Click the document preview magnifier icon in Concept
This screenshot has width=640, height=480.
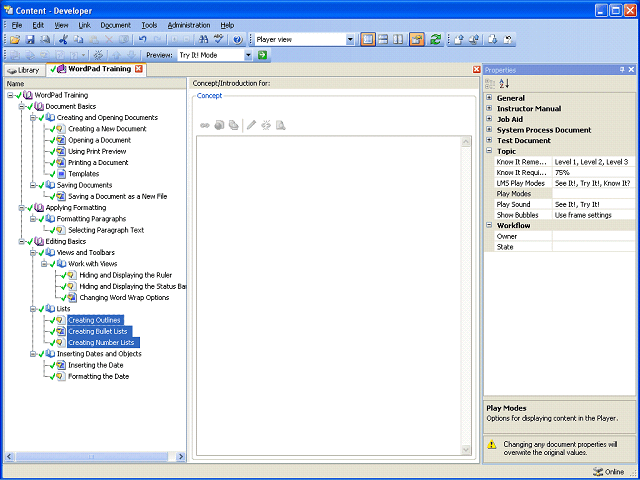coord(280,125)
